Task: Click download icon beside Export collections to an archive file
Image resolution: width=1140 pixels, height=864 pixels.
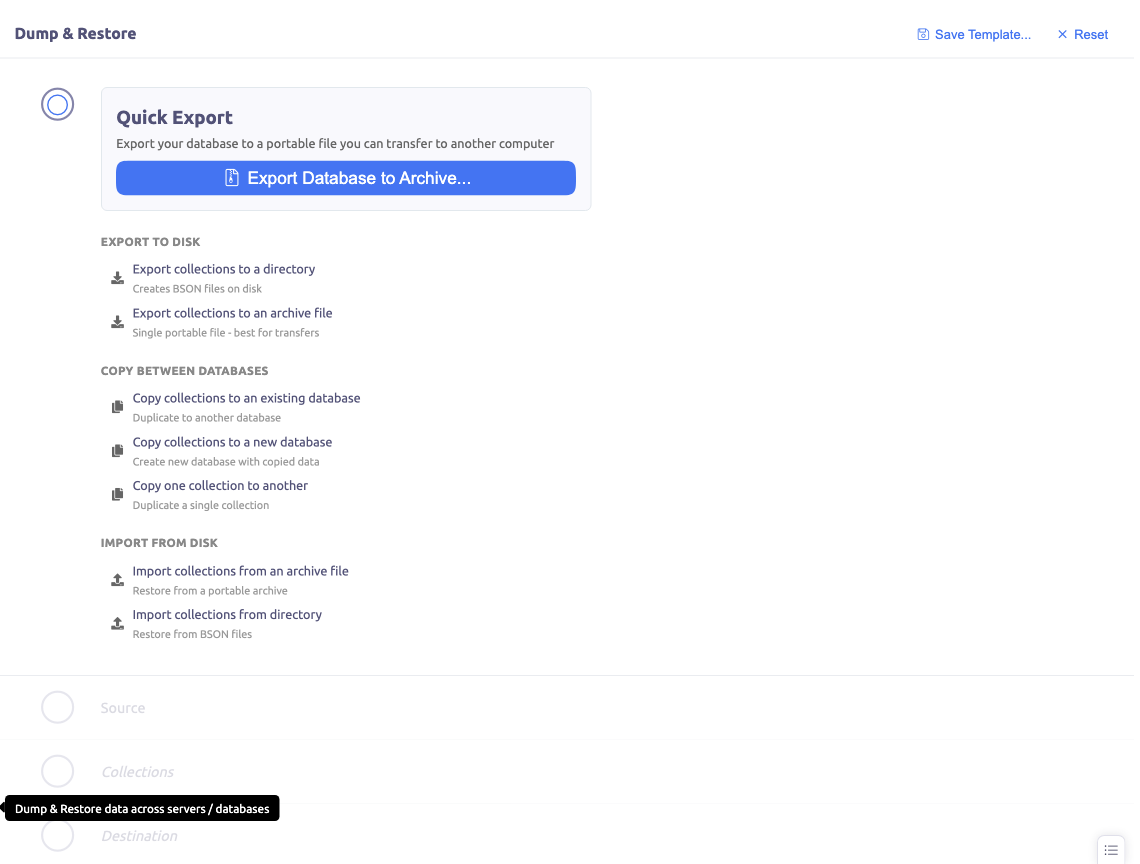Action: [117, 322]
